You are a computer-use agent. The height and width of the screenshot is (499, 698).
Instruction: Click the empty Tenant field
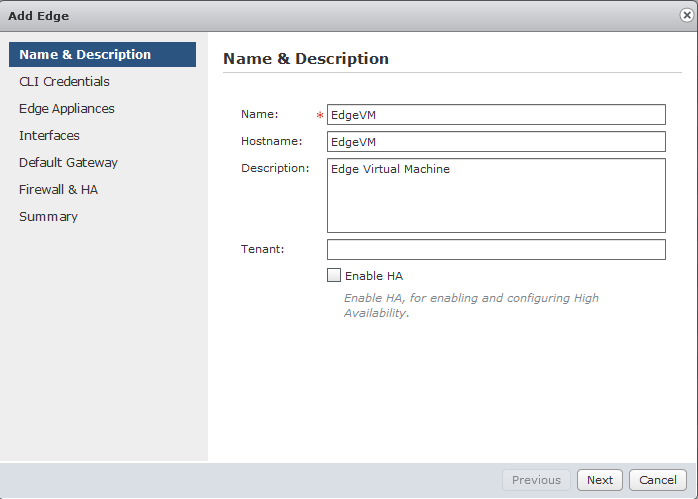click(495, 249)
